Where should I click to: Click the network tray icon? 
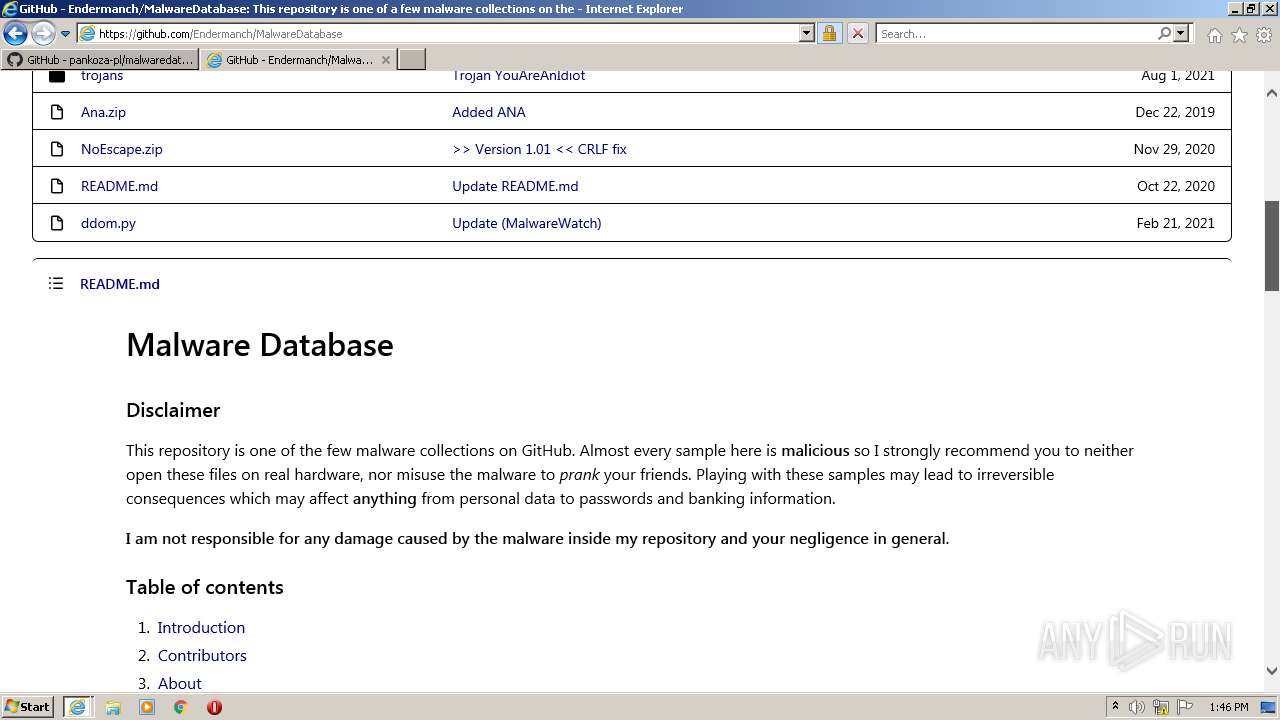(x=1161, y=707)
